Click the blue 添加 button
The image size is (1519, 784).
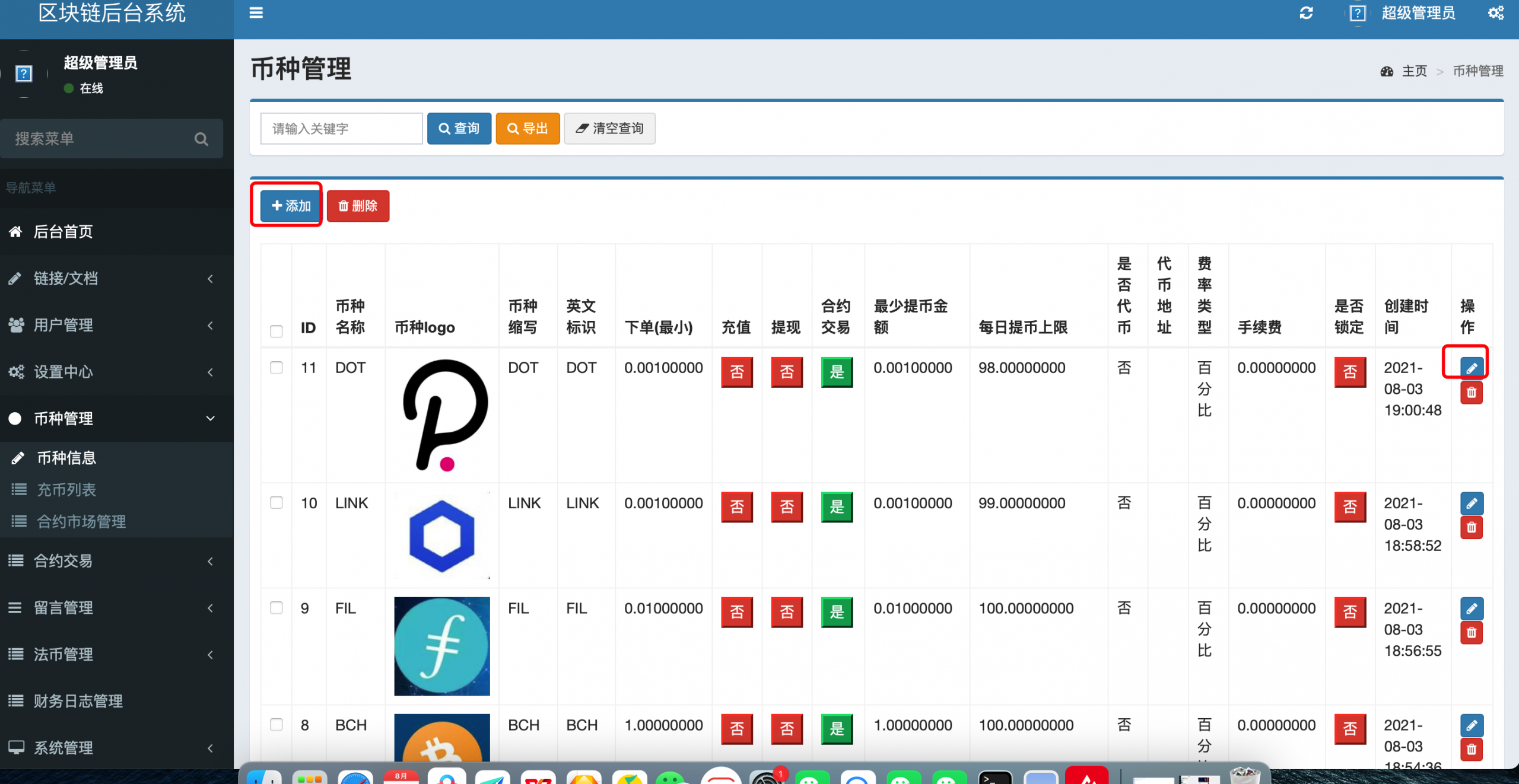coord(290,206)
